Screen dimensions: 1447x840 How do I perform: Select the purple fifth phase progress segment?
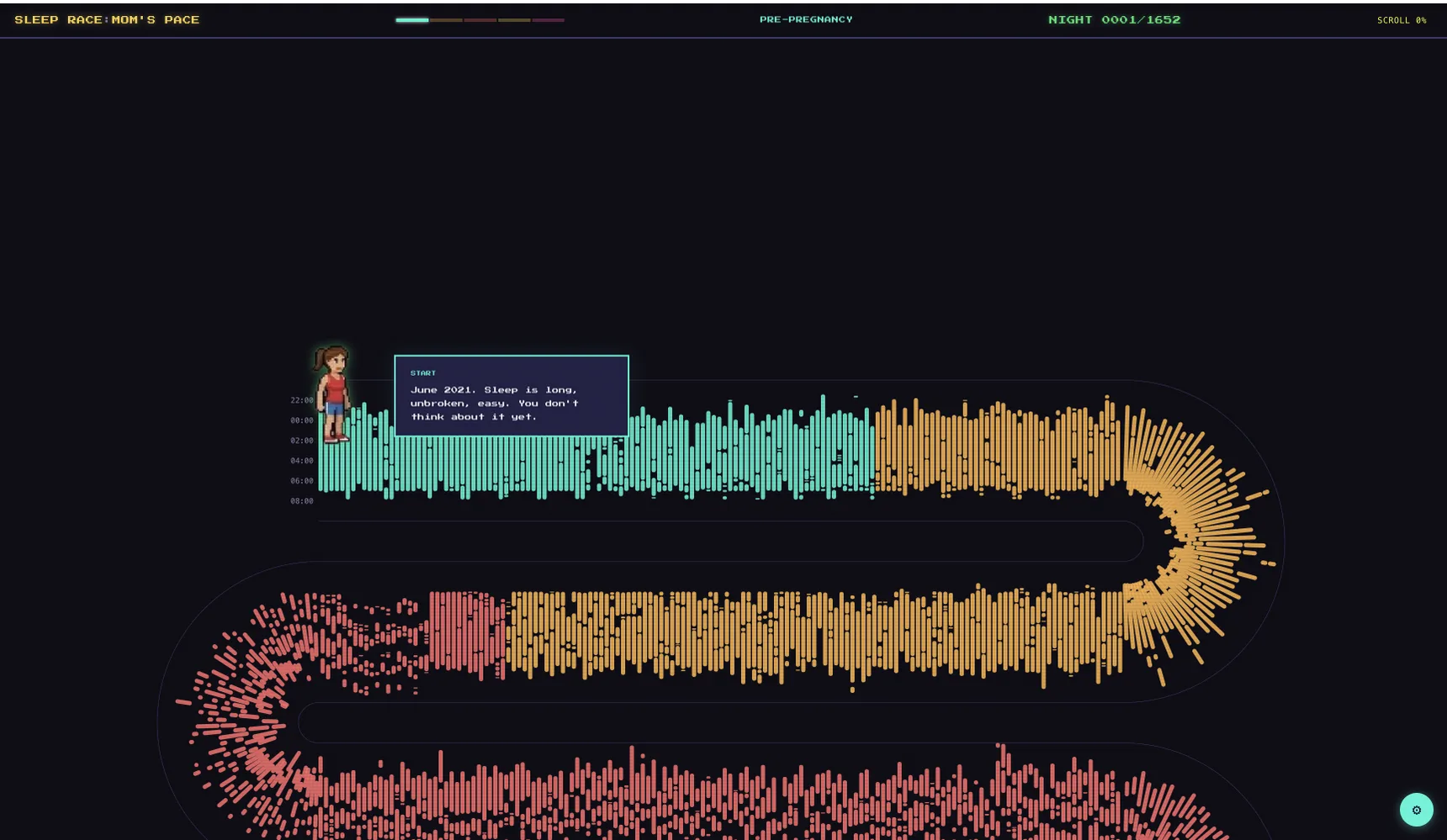(x=549, y=20)
